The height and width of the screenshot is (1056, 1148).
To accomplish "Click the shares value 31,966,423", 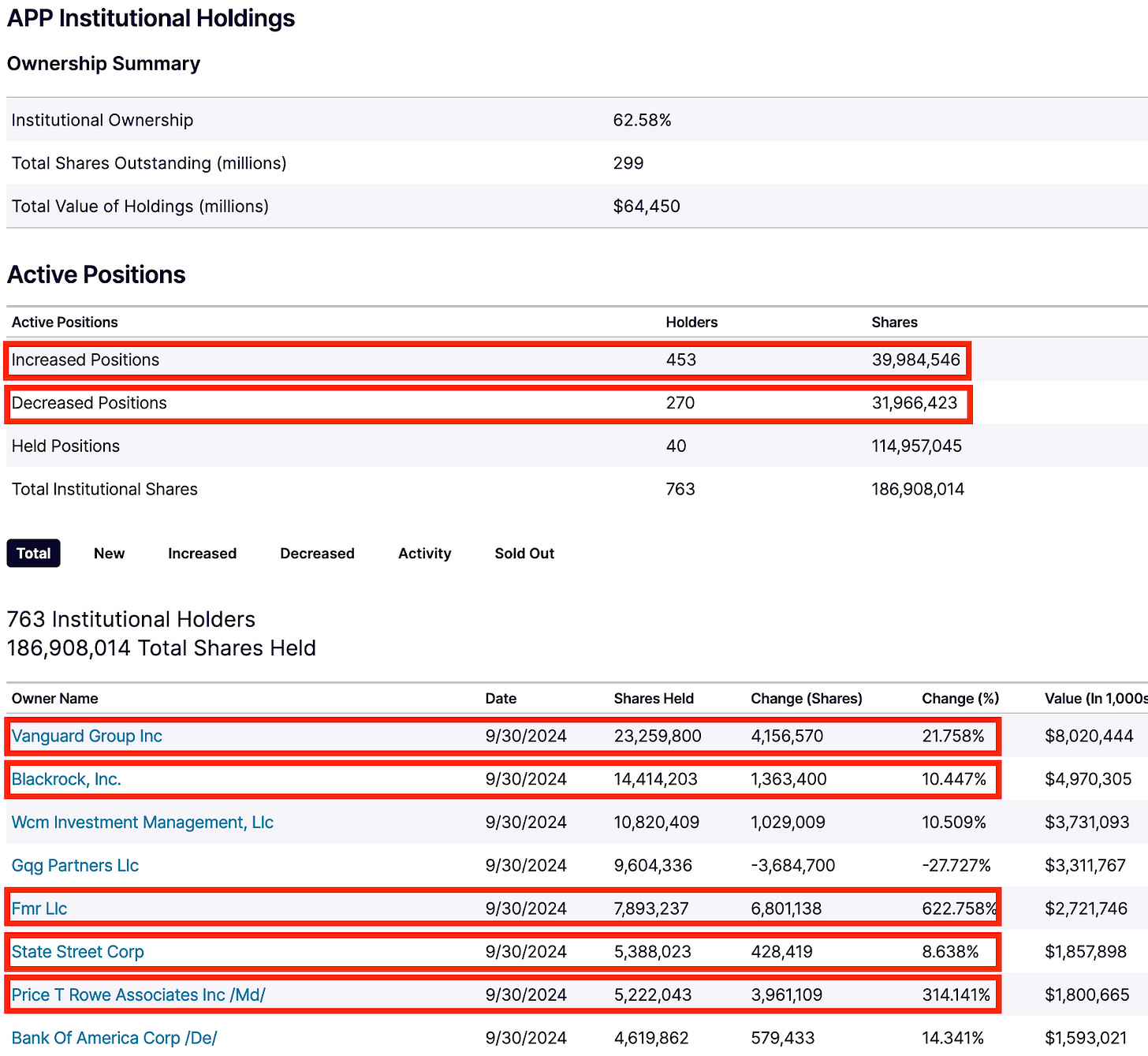I will coord(915,403).
